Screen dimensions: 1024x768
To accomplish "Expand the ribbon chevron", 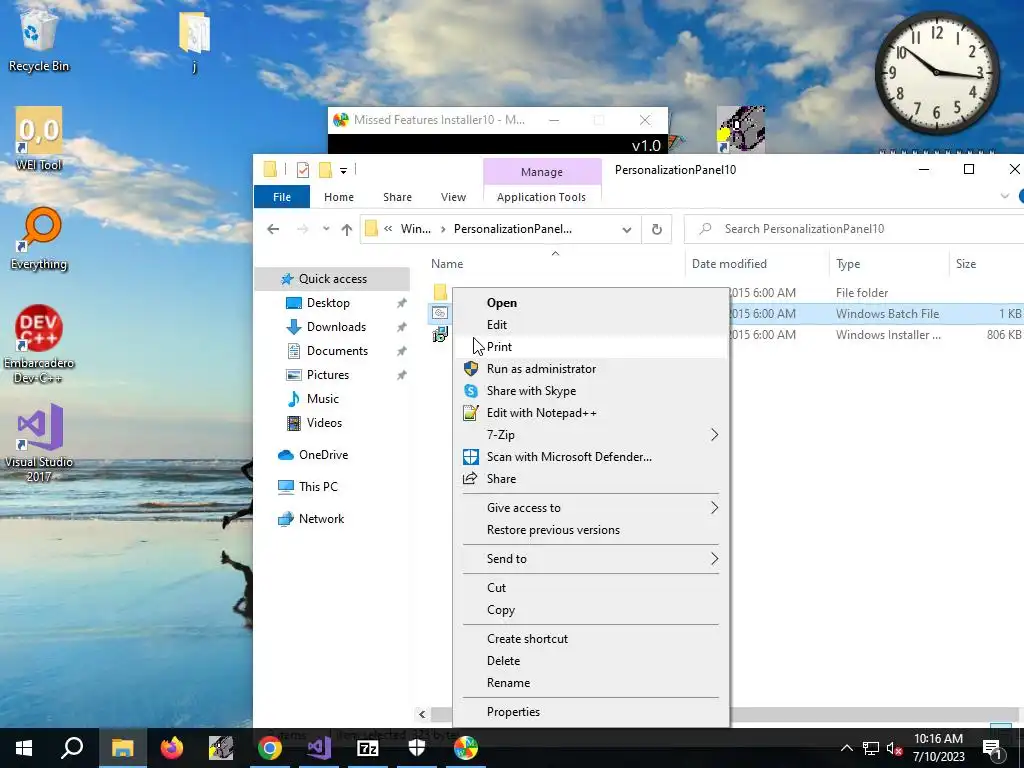I will pos(1005,196).
